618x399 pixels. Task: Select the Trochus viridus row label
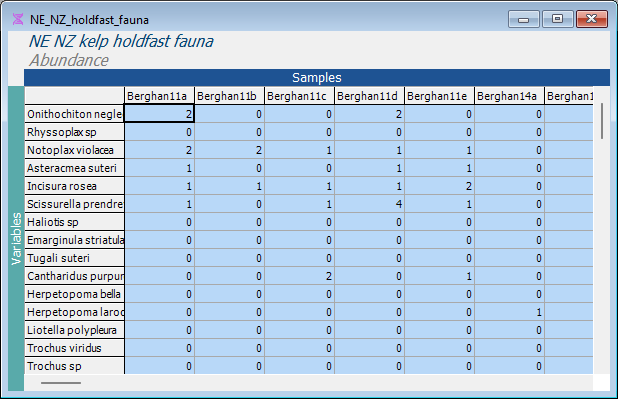pos(74,348)
